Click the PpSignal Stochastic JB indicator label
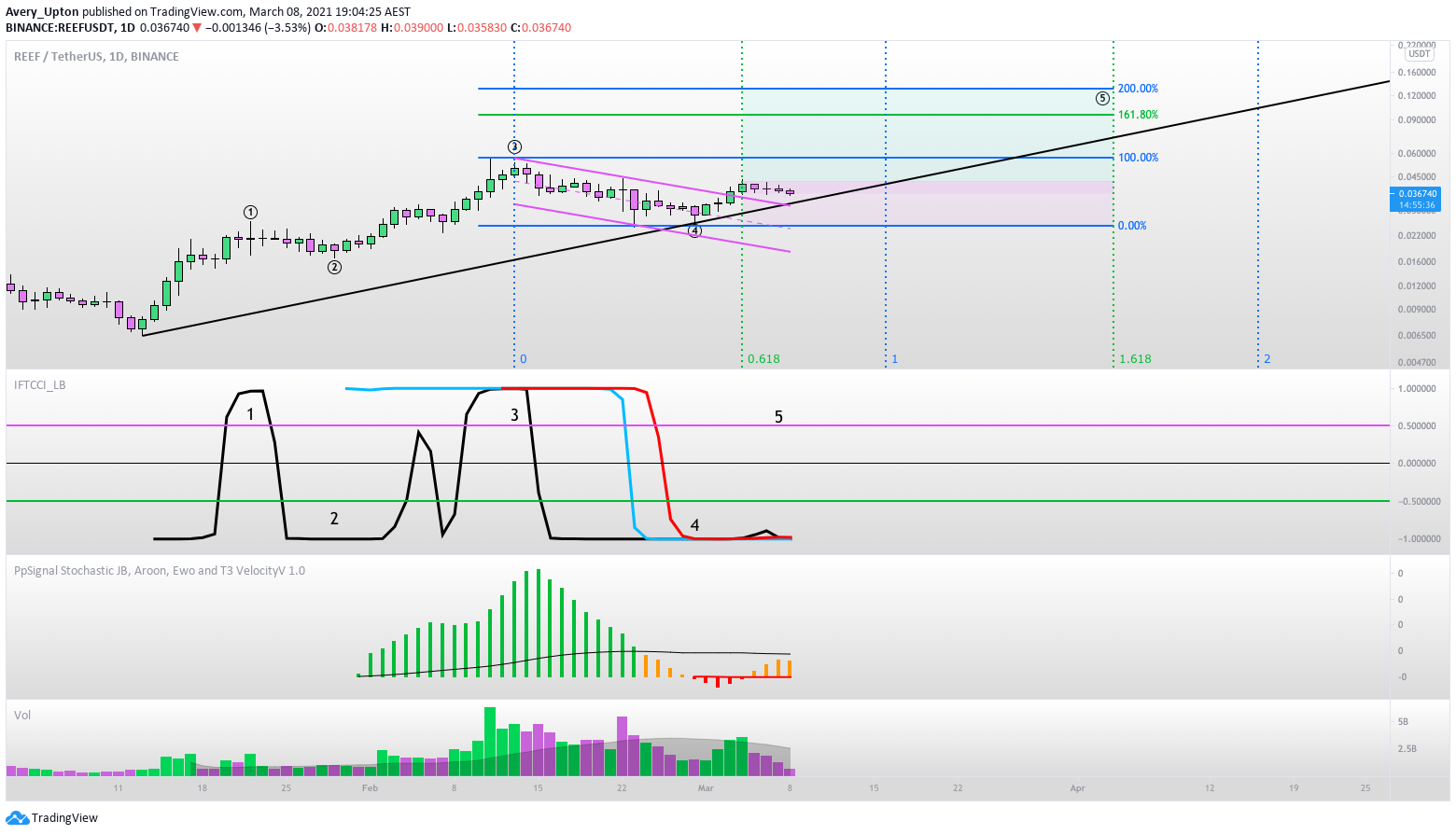 click(x=160, y=570)
